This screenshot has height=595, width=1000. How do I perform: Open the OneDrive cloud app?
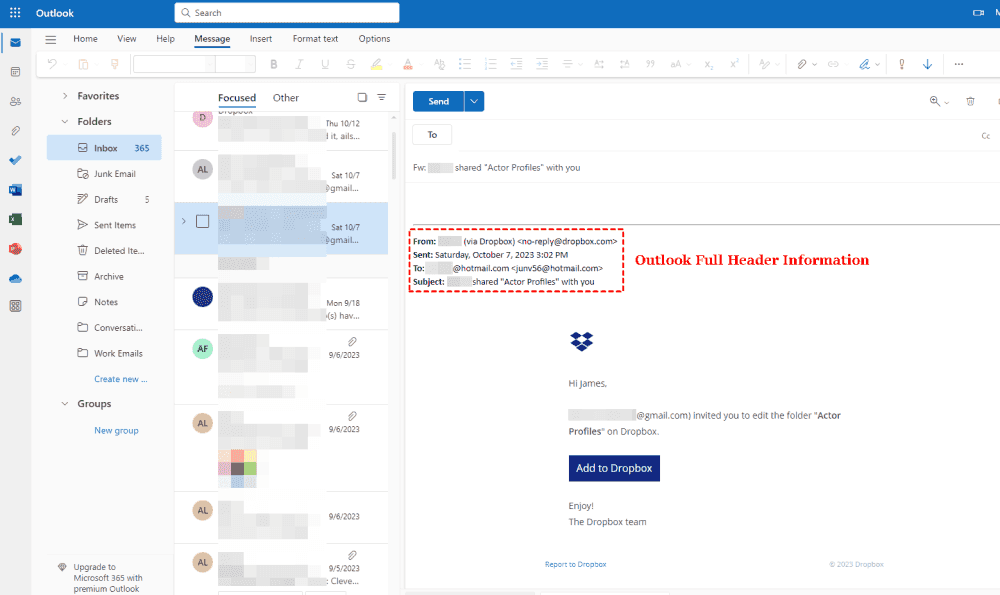click(x=15, y=279)
